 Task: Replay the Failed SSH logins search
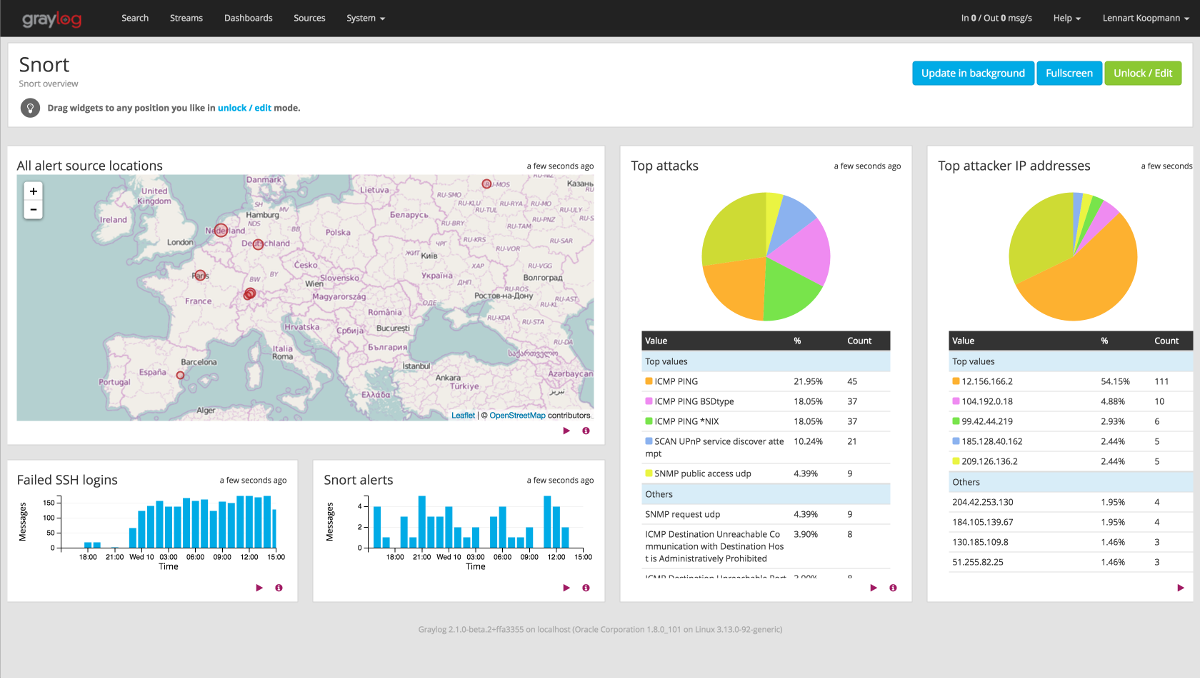tap(259, 588)
